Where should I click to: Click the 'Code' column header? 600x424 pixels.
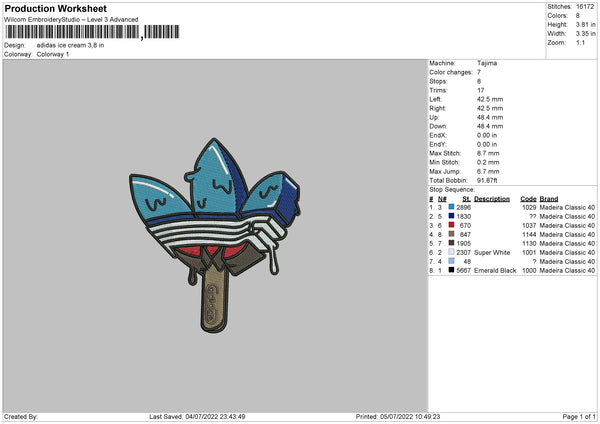[528, 199]
